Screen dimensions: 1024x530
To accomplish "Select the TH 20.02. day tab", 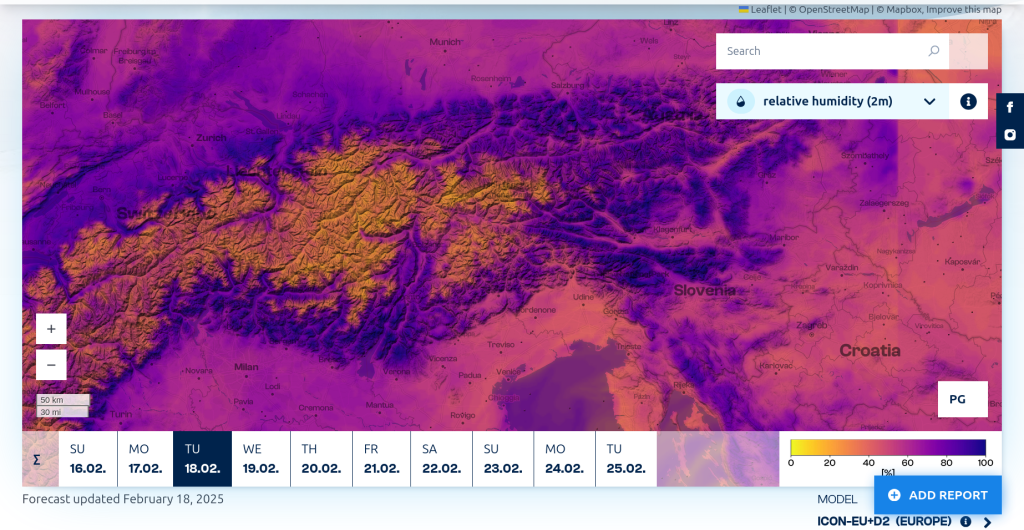I will click(x=321, y=459).
